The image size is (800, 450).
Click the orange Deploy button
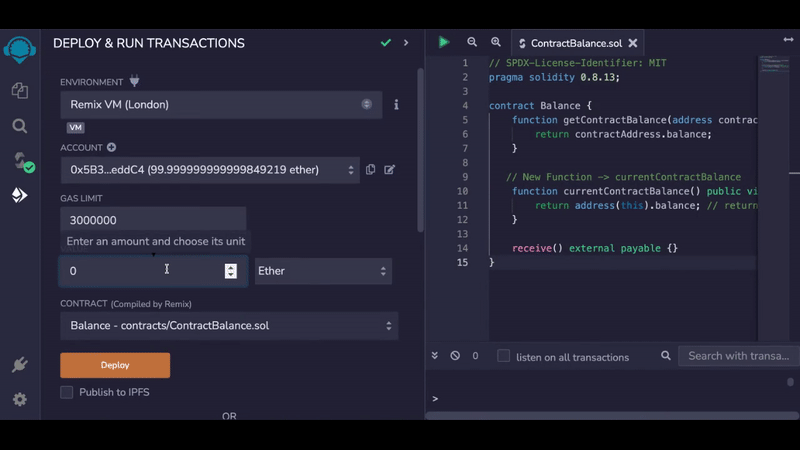115,365
